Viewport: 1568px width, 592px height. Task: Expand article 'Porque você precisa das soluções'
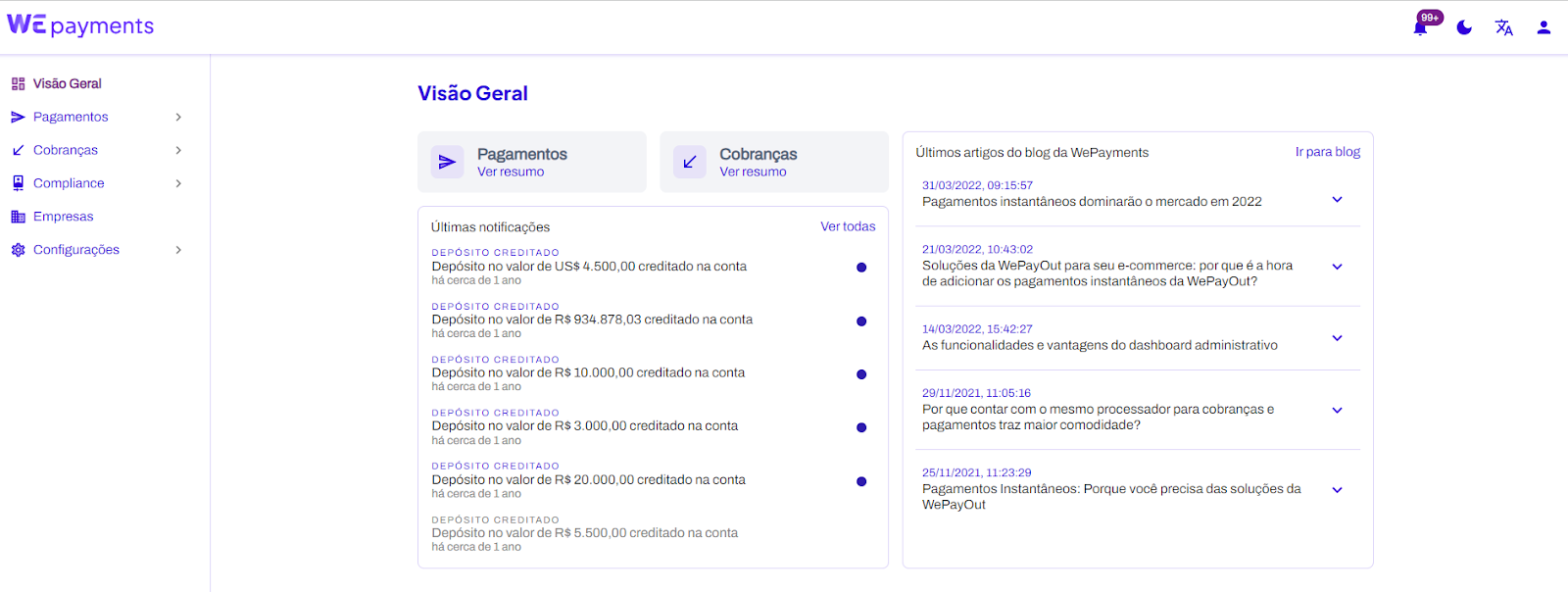coord(1337,490)
